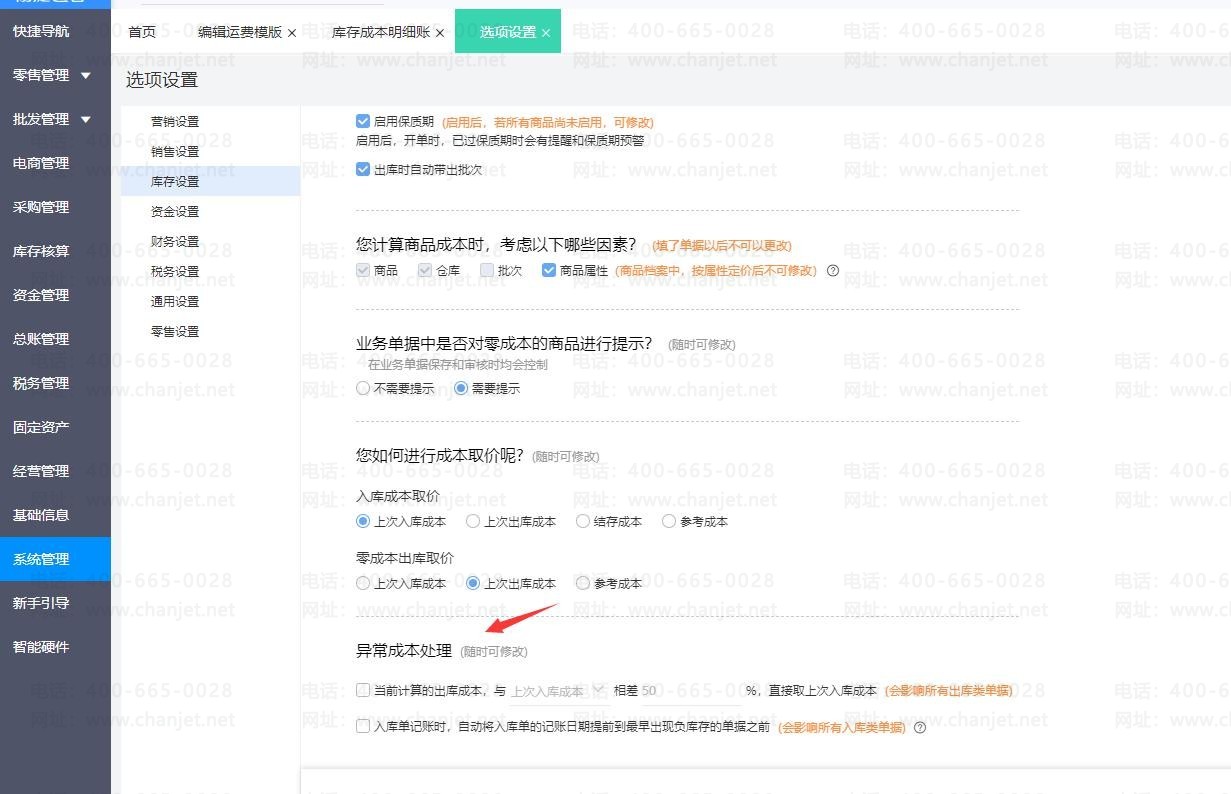1231x794 pixels.
Task: Toggle 出库时自动带出批次 checkbox
Action: 363,170
